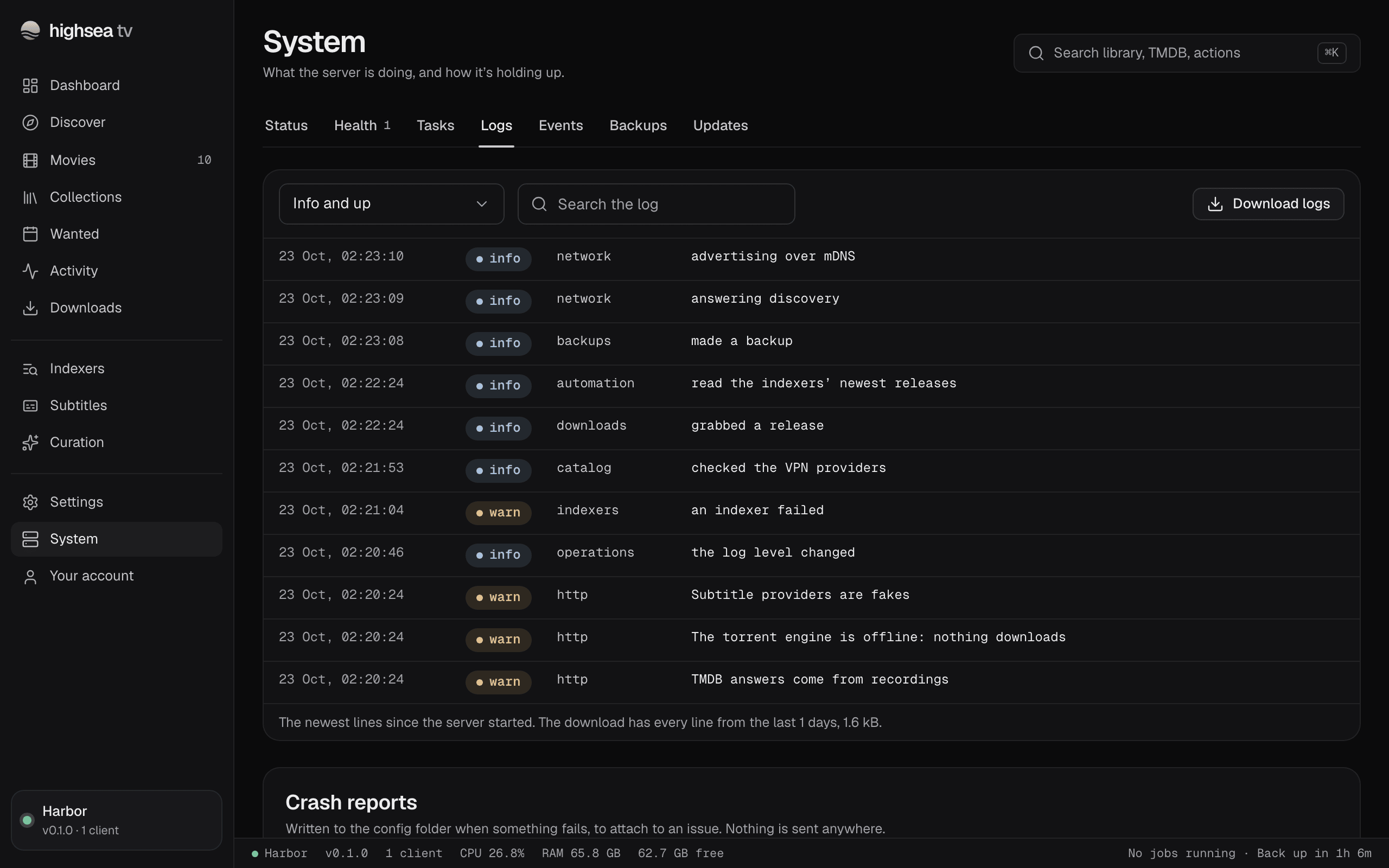Open Discover via the compass icon
This screenshot has width=1389, height=868.
click(x=30, y=122)
